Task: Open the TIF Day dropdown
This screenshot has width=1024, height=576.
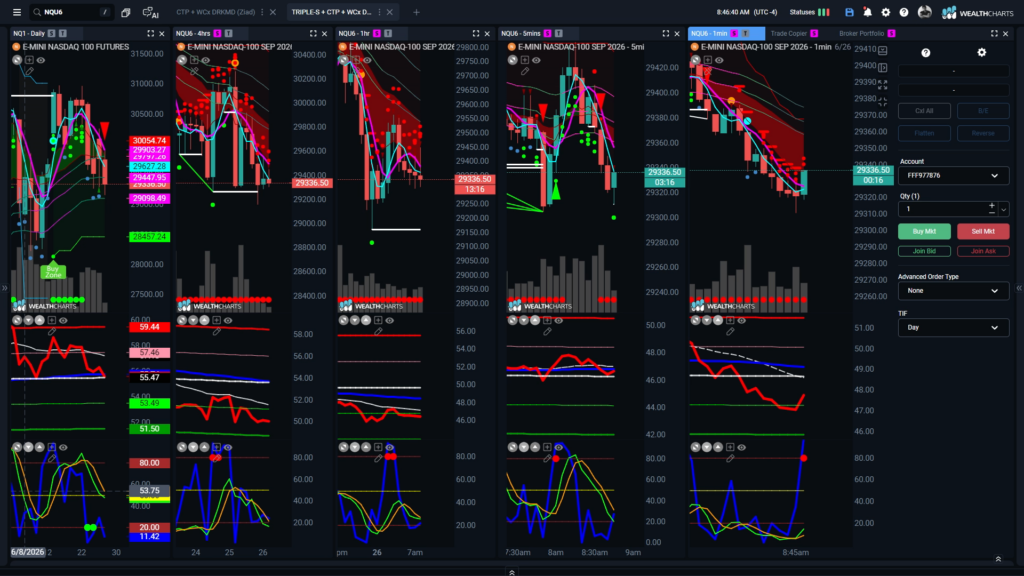Action: 953,327
